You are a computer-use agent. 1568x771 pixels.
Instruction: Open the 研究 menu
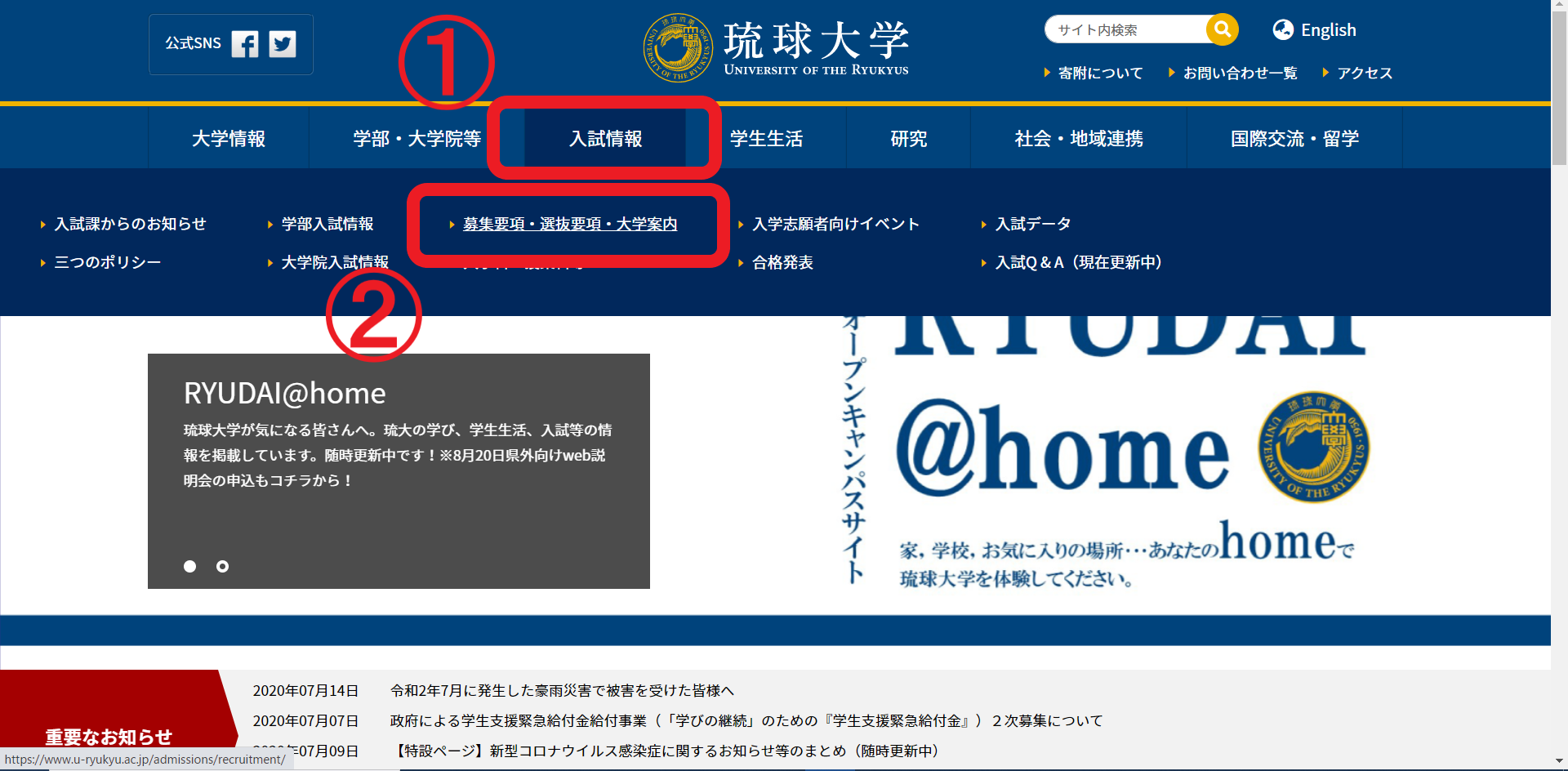click(x=908, y=138)
